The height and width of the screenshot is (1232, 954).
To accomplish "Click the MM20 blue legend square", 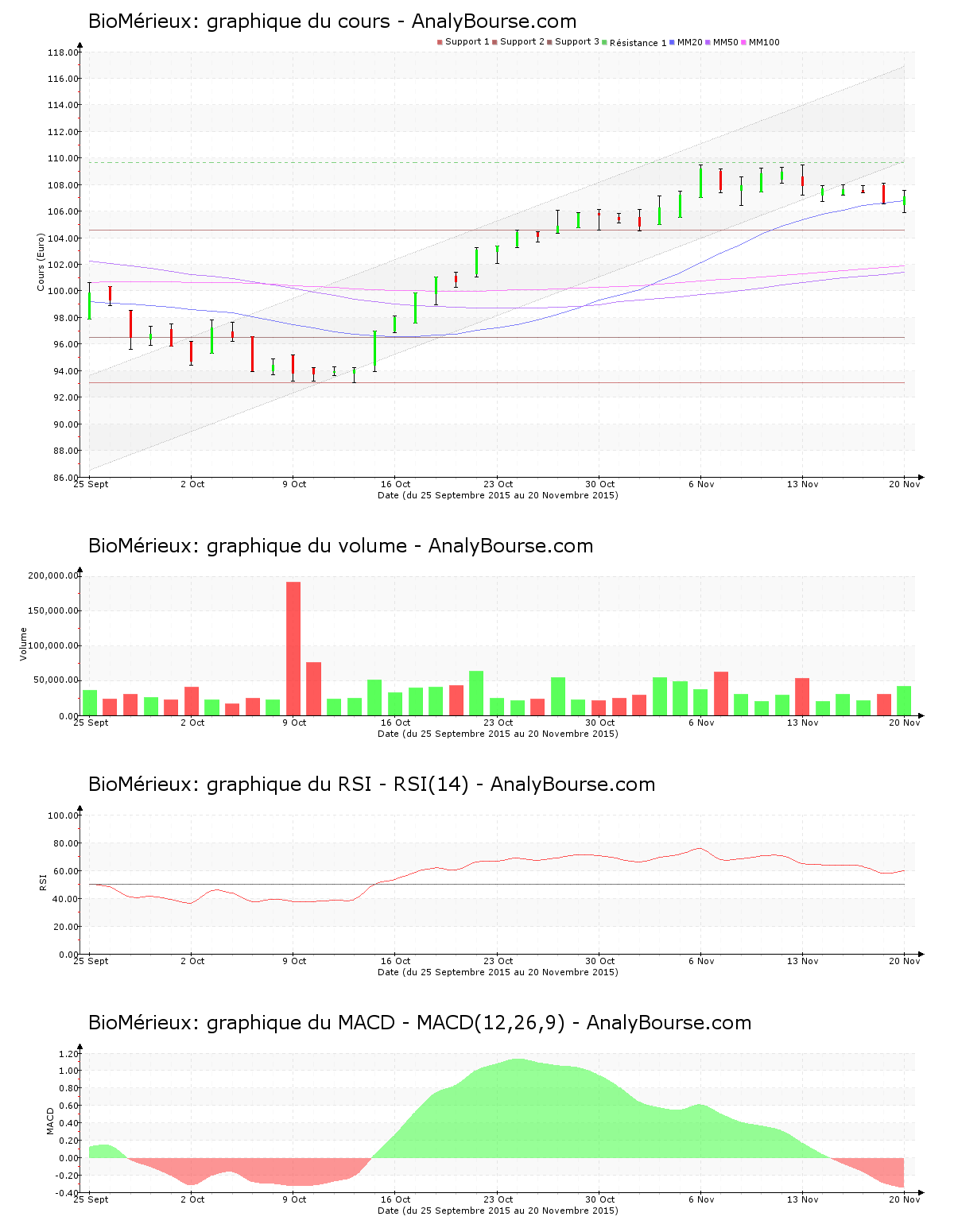I will 673,42.
